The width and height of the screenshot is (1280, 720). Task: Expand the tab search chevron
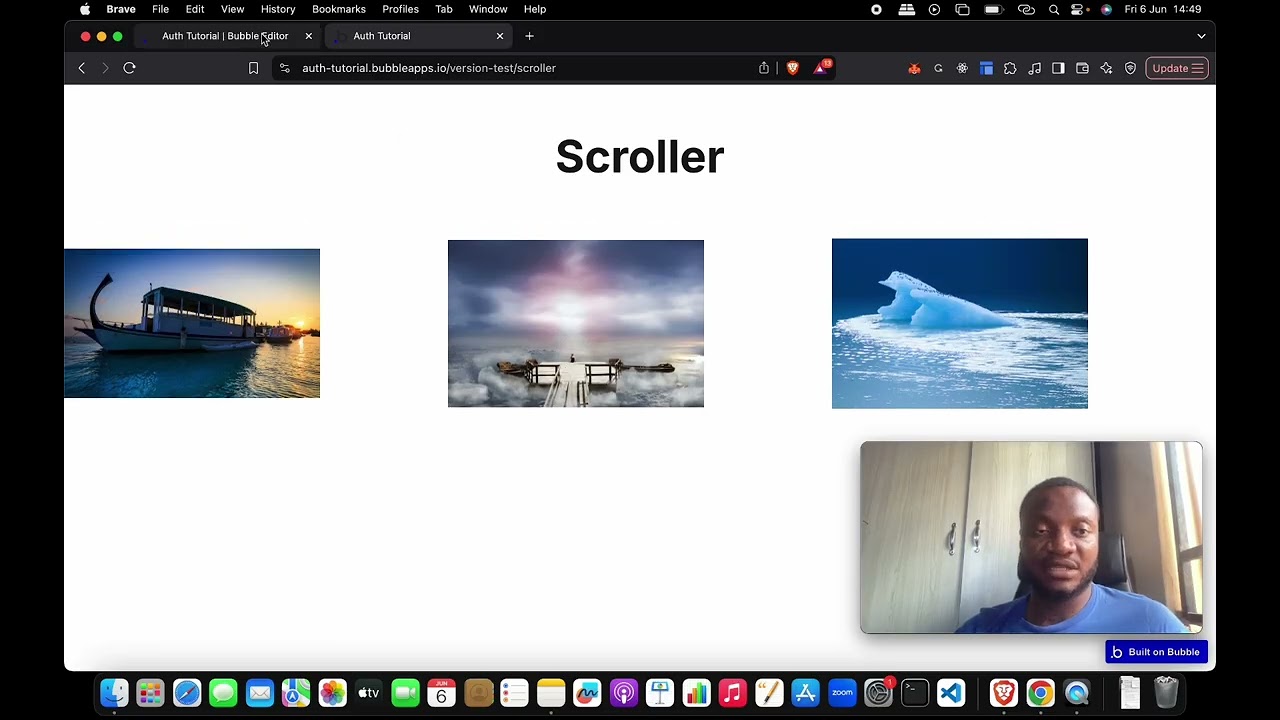(1201, 36)
